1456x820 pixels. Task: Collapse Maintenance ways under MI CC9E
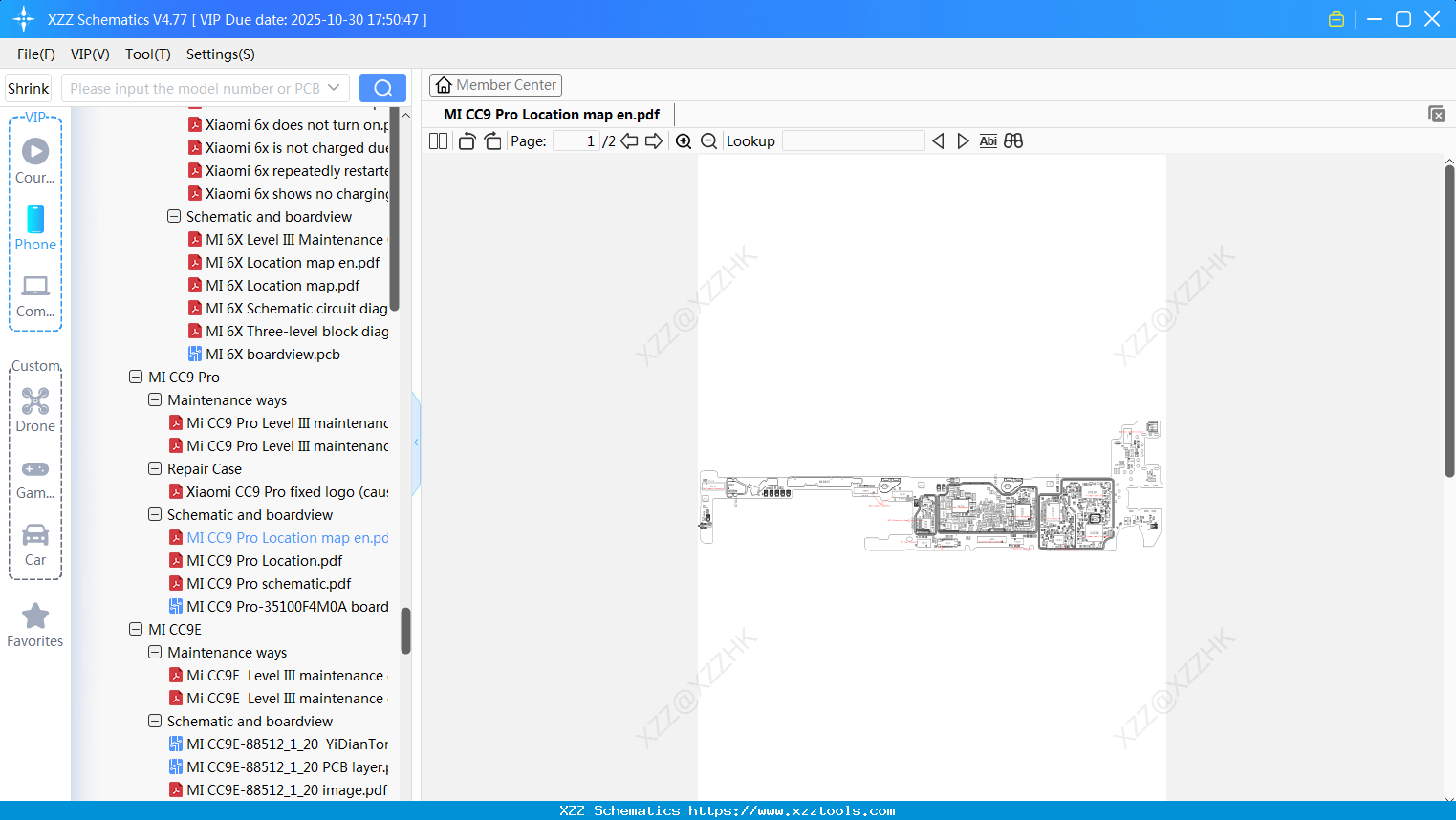155,653
